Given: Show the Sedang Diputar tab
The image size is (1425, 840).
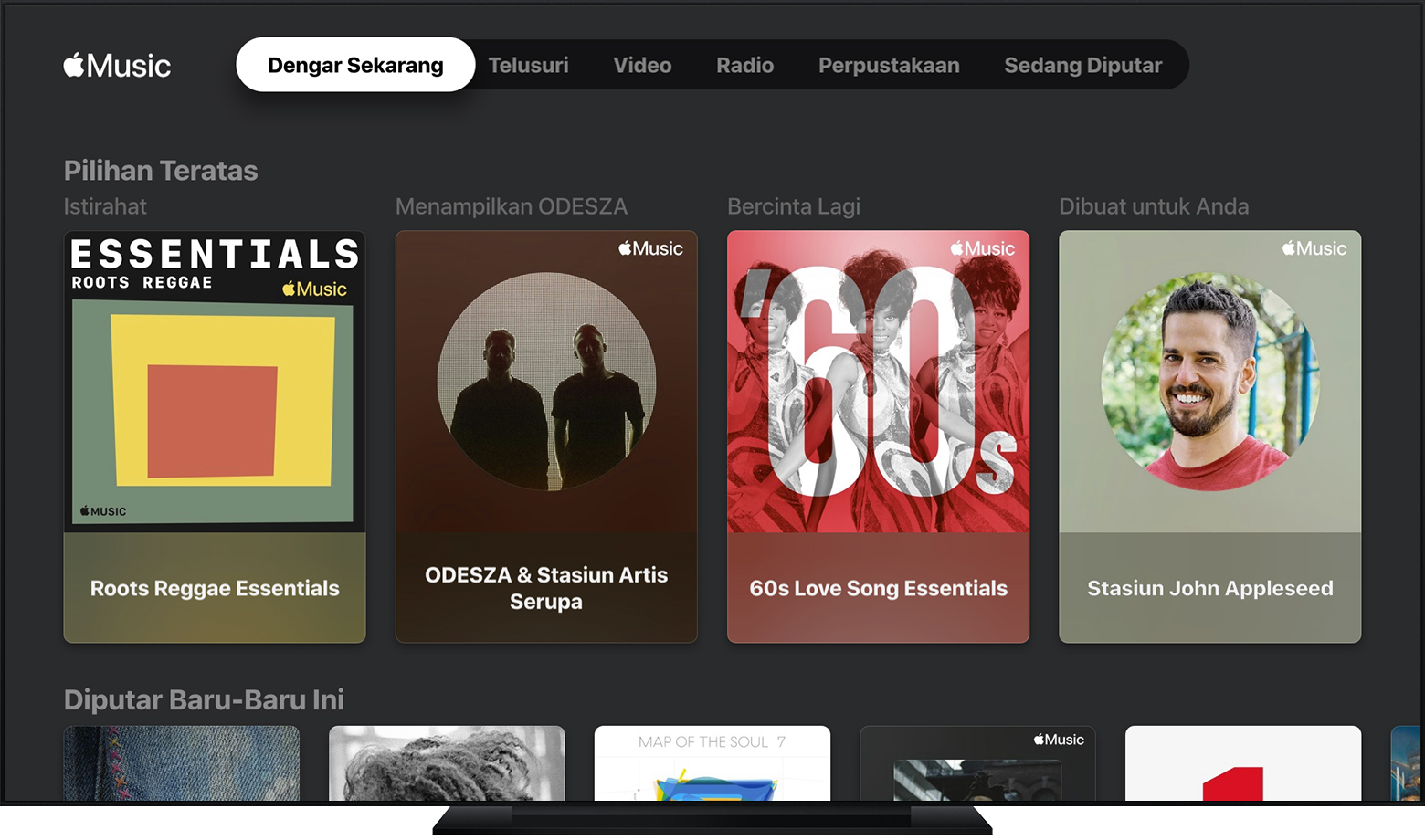Looking at the screenshot, I should coord(1082,66).
